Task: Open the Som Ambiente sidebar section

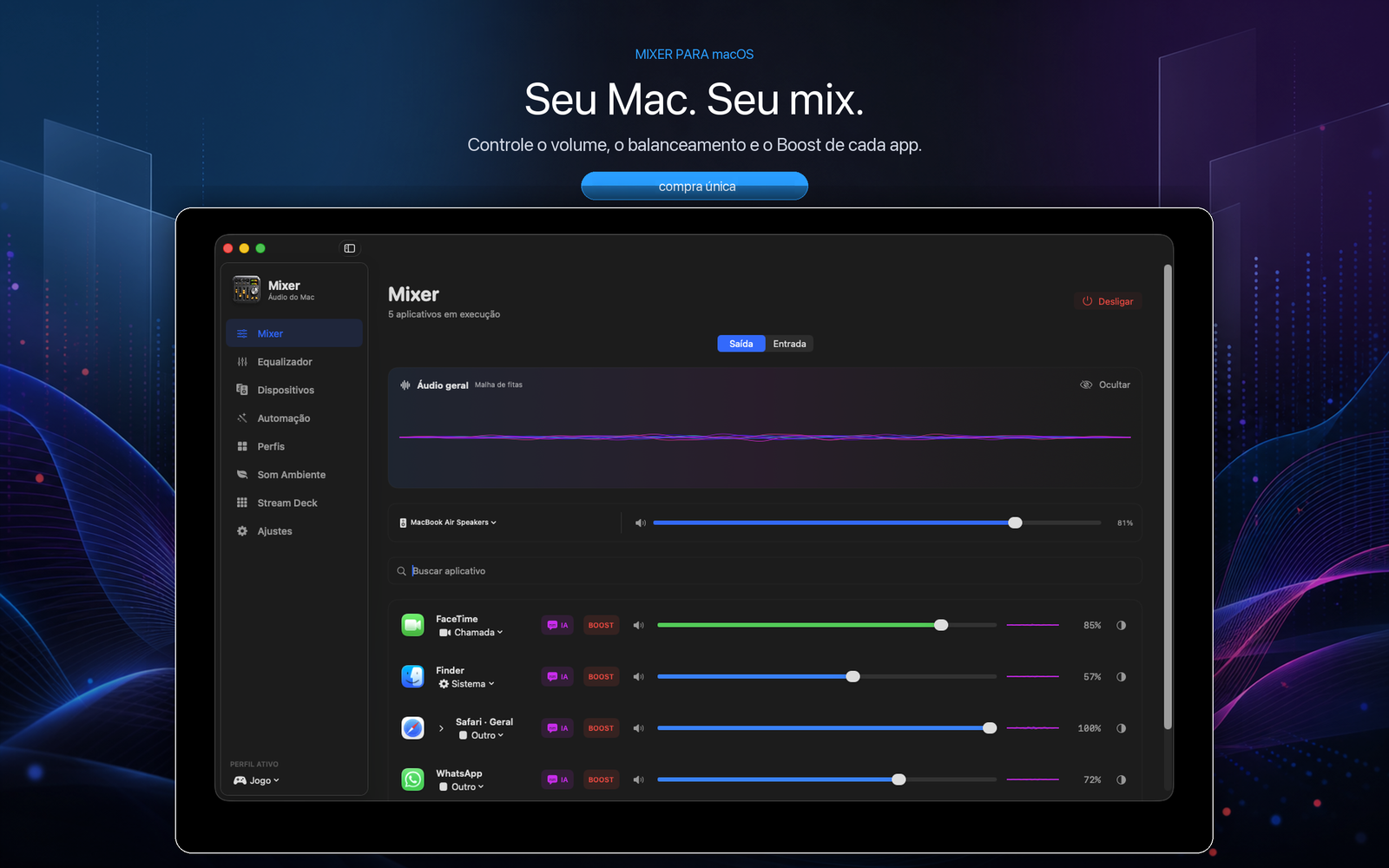Action: (294, 475)
